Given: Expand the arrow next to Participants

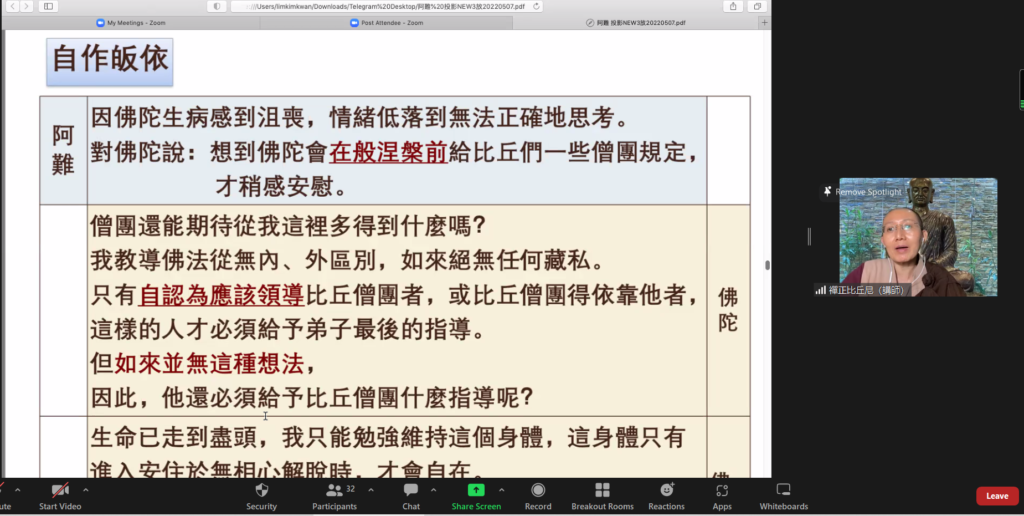Looking at the screenshot, I should click(x=371, y=490).
